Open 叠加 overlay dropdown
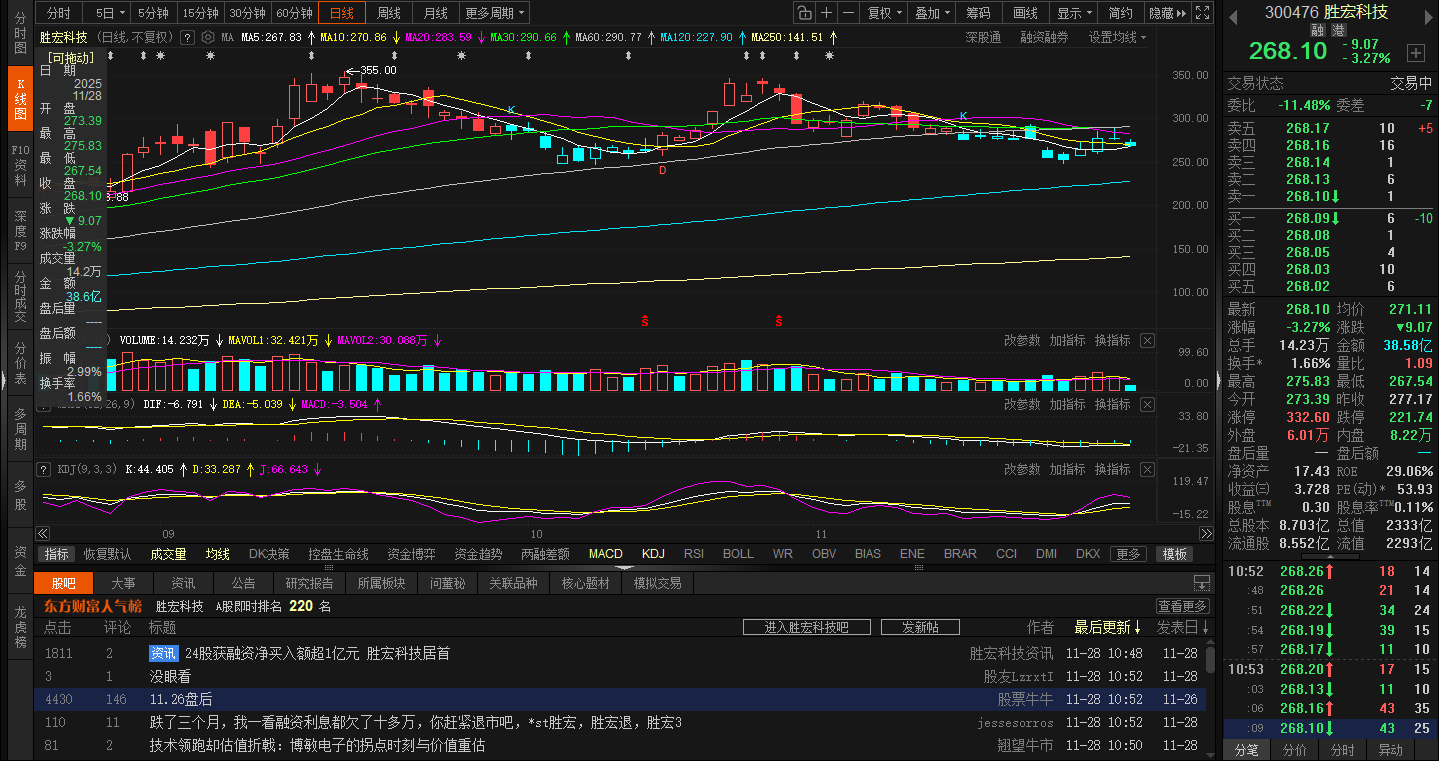The image size is (1439, 761). (932, 13)
